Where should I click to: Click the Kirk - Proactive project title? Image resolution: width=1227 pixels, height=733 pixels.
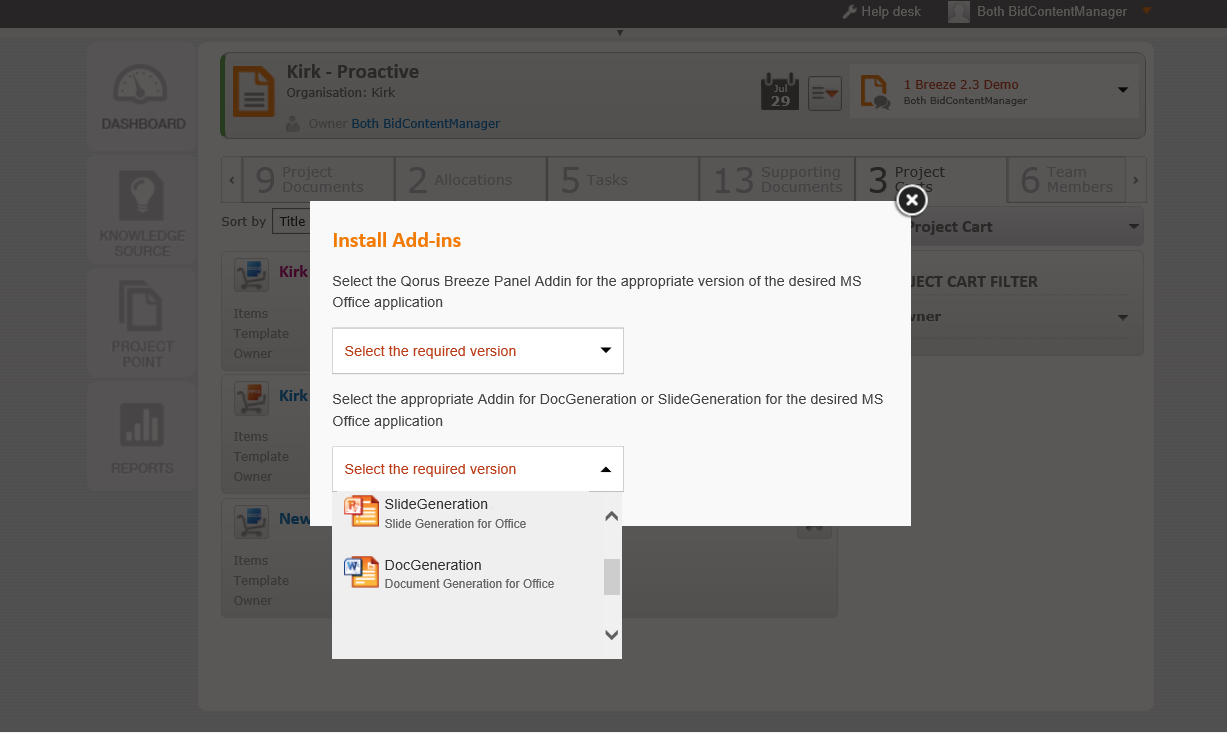[353, 72]
